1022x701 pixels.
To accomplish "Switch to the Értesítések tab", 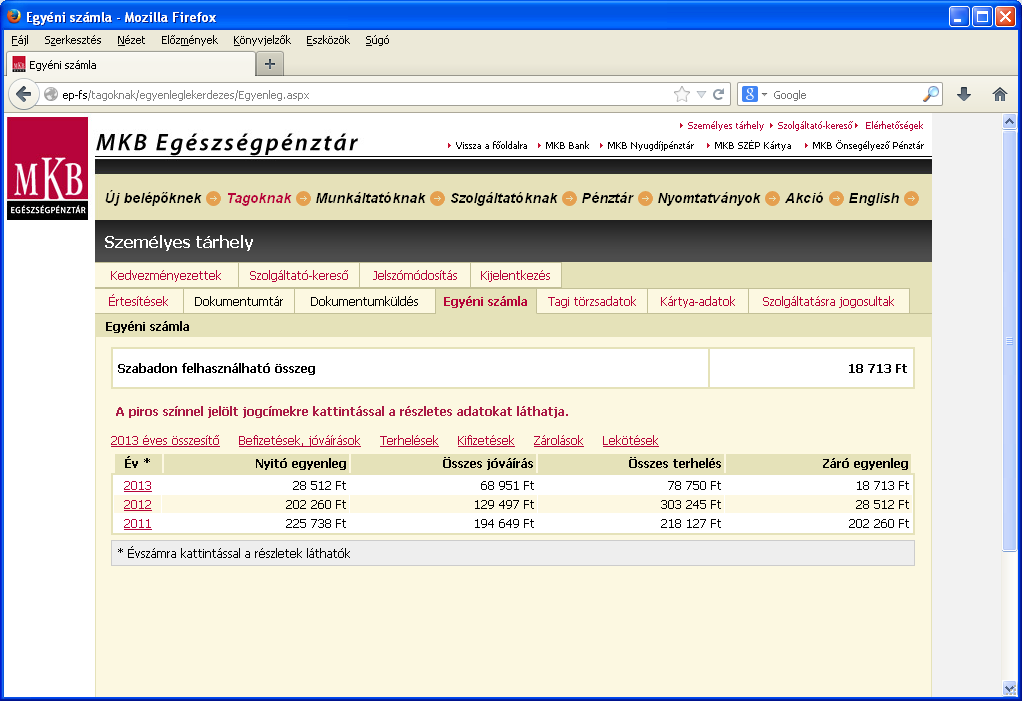I will click(x=138, y=302).
